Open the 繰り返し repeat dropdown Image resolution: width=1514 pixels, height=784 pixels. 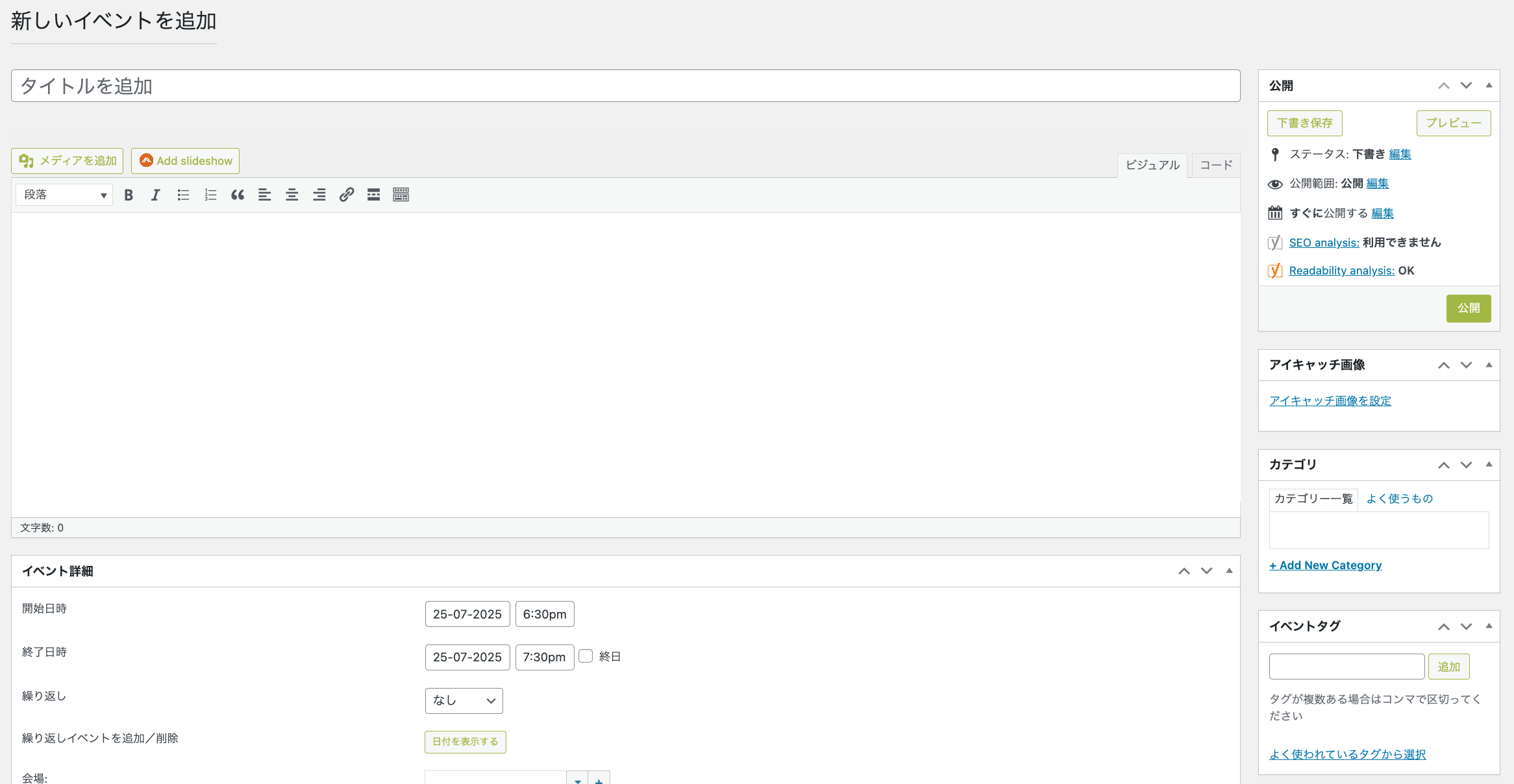pyautogui.click(x=464, y=701)
